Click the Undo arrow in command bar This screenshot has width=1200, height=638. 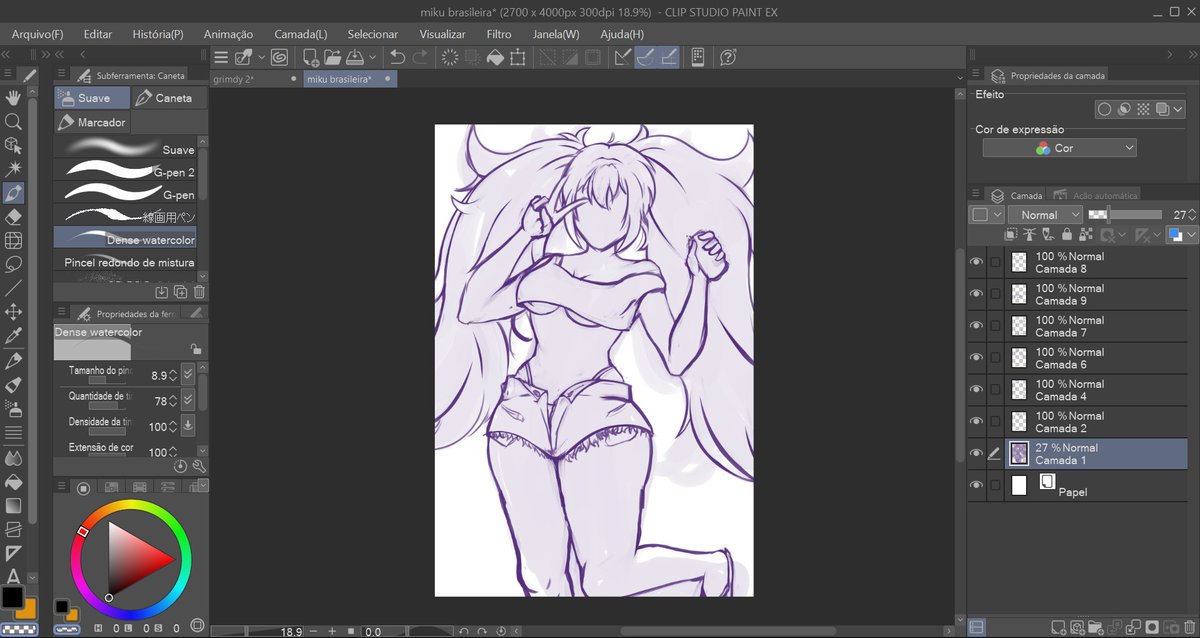pyautogui.click(x=397, y=58)
